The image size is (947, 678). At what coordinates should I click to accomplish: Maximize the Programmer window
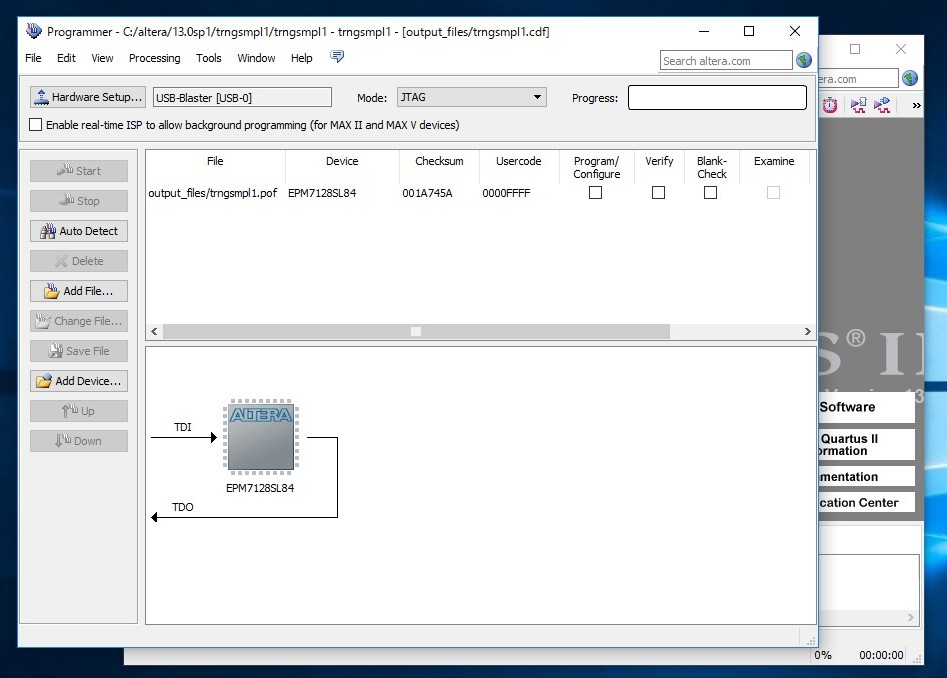[749, 31]
